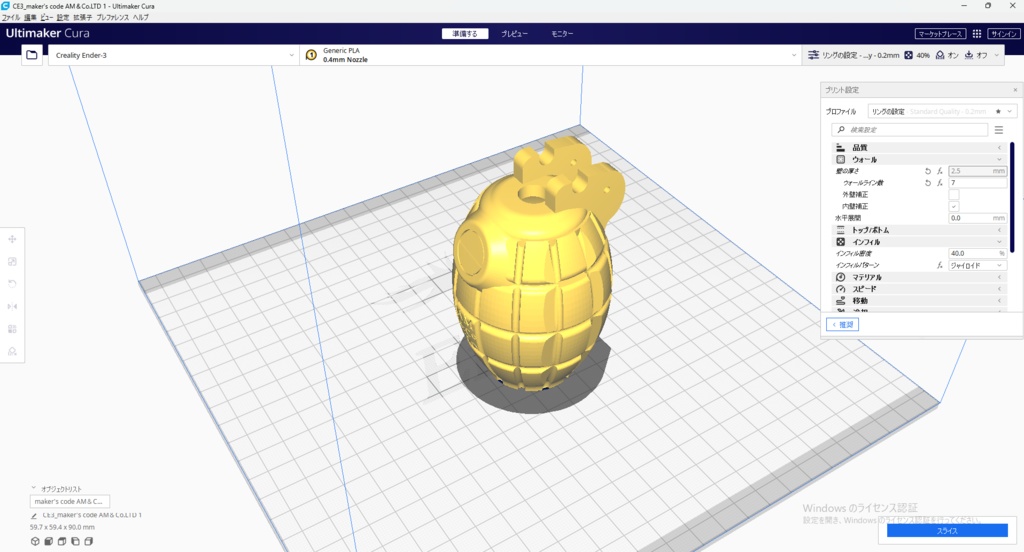Screen dimensions: 1024x552
Task: Open the ヘルプ menu
Action: [141, 18]
